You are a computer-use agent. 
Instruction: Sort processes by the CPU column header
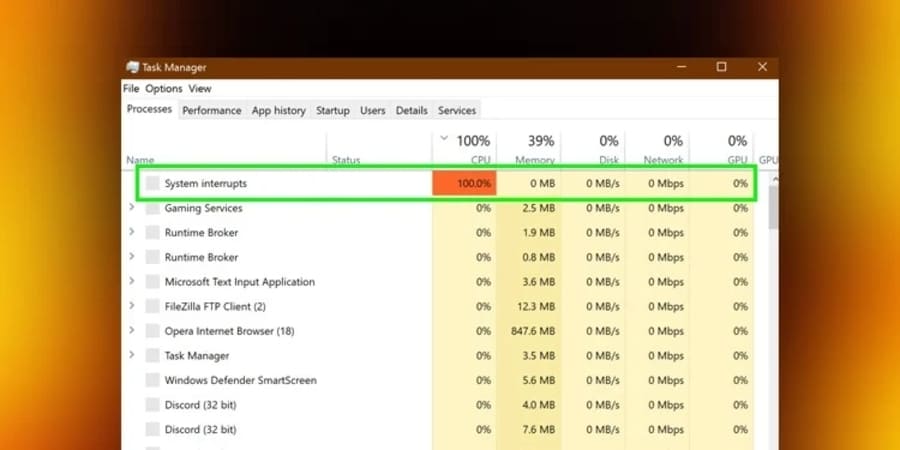pyautogui.click(x=464, y=149)
